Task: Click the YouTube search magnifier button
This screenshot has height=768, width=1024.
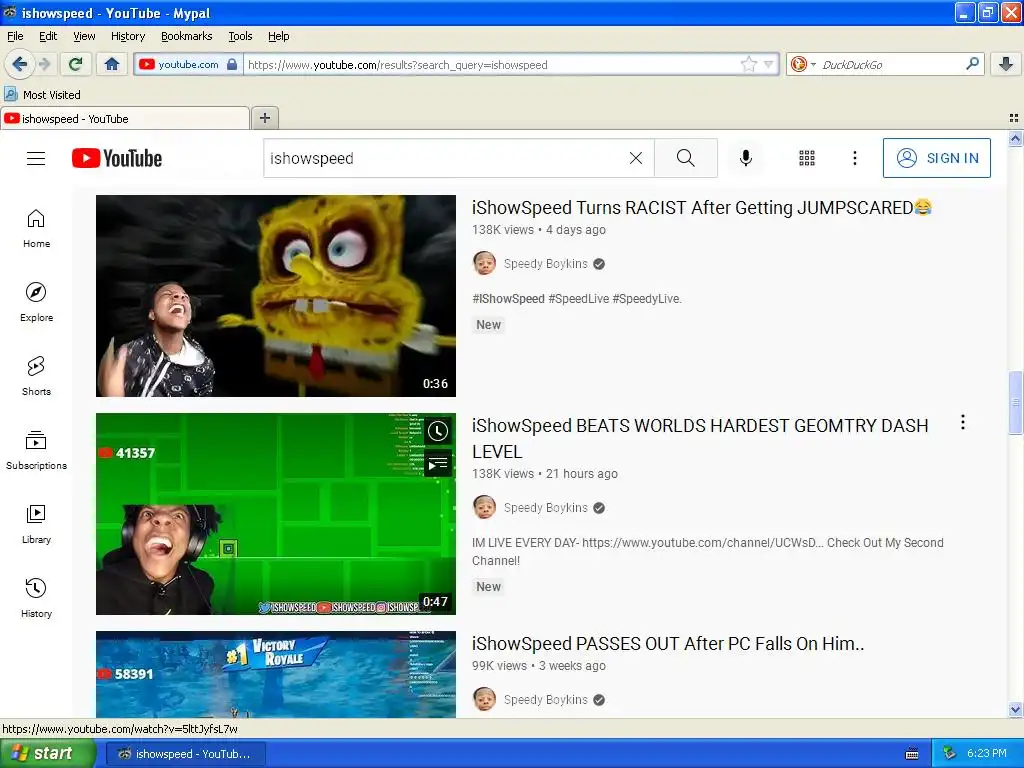Action: tap(686, 158)
